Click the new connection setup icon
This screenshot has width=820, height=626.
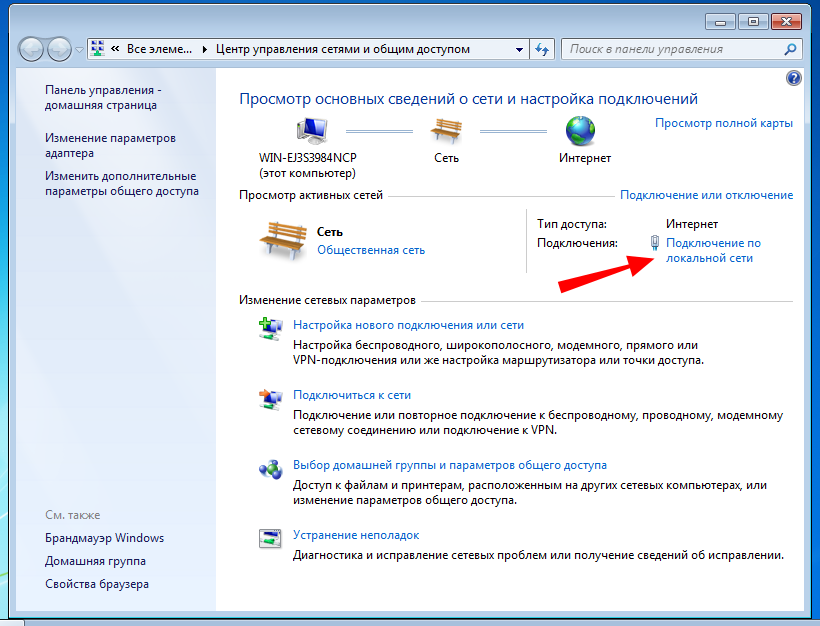coord(270,328)
